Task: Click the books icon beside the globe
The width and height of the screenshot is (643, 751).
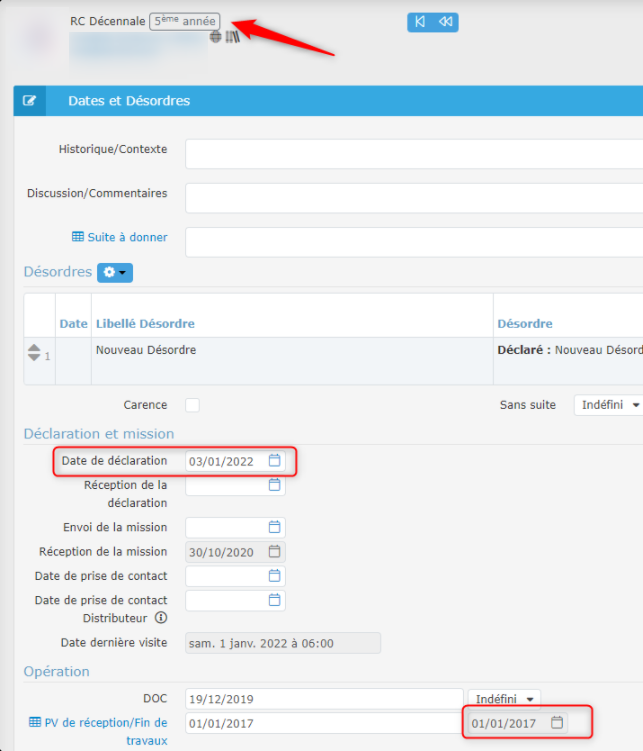Action: (x=232, y=37)
